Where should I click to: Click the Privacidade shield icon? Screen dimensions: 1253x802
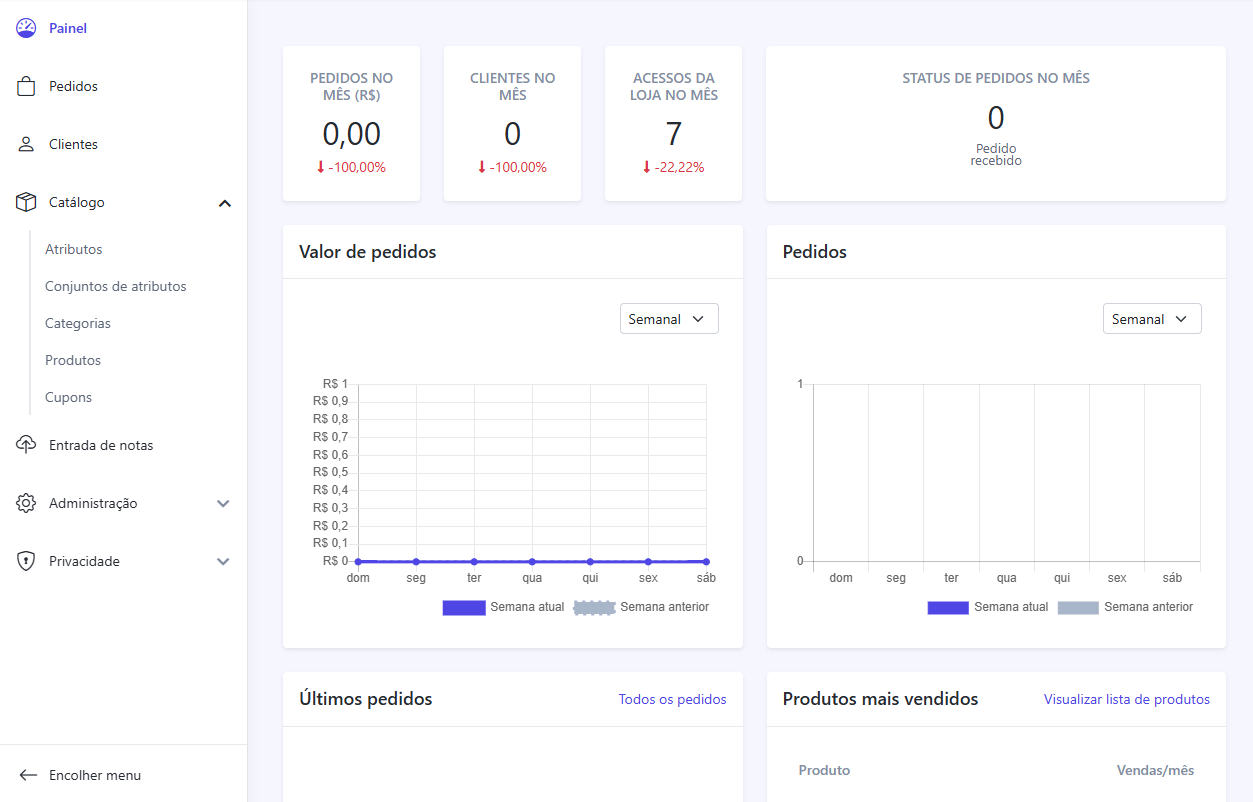pos(26,562)
